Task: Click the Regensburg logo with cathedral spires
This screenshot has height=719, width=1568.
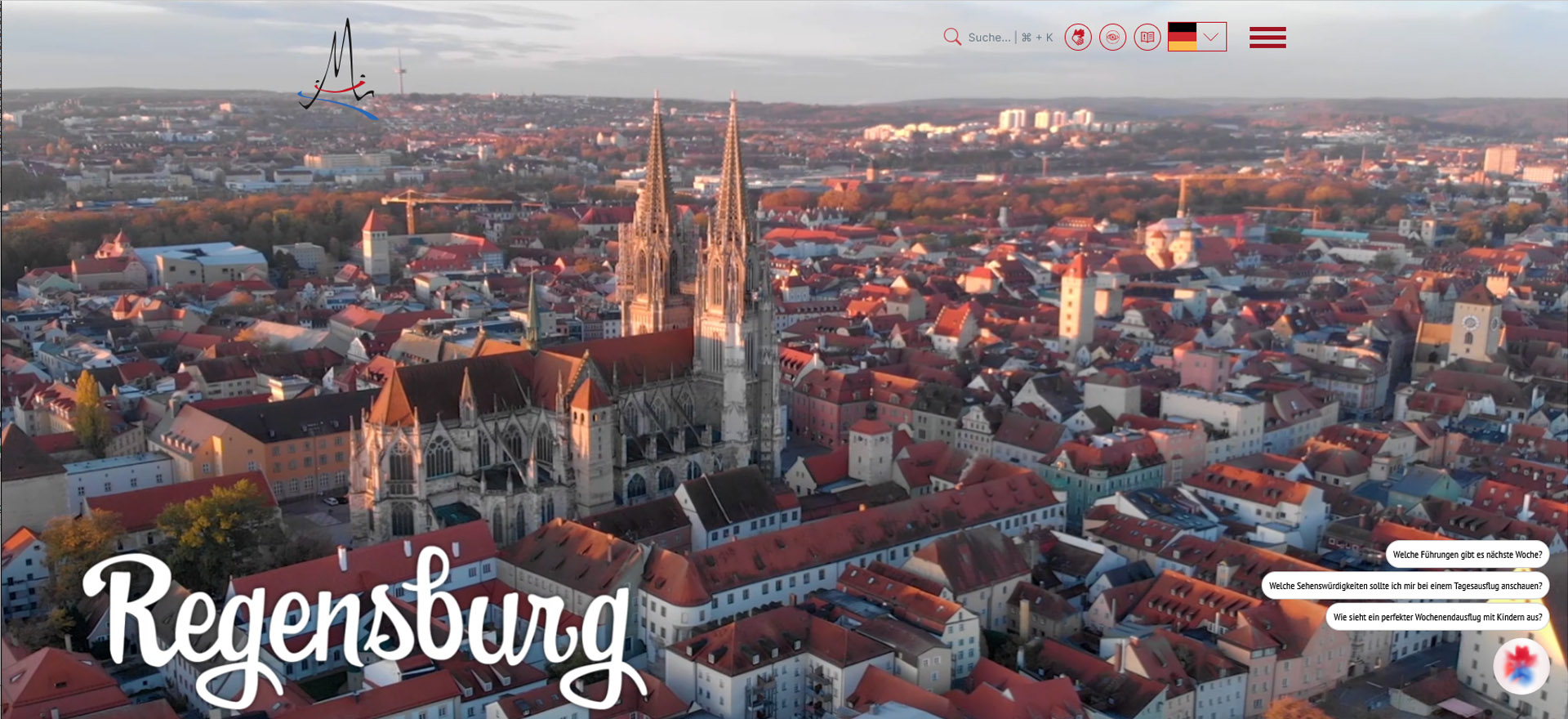Action: tap(338, 70)
